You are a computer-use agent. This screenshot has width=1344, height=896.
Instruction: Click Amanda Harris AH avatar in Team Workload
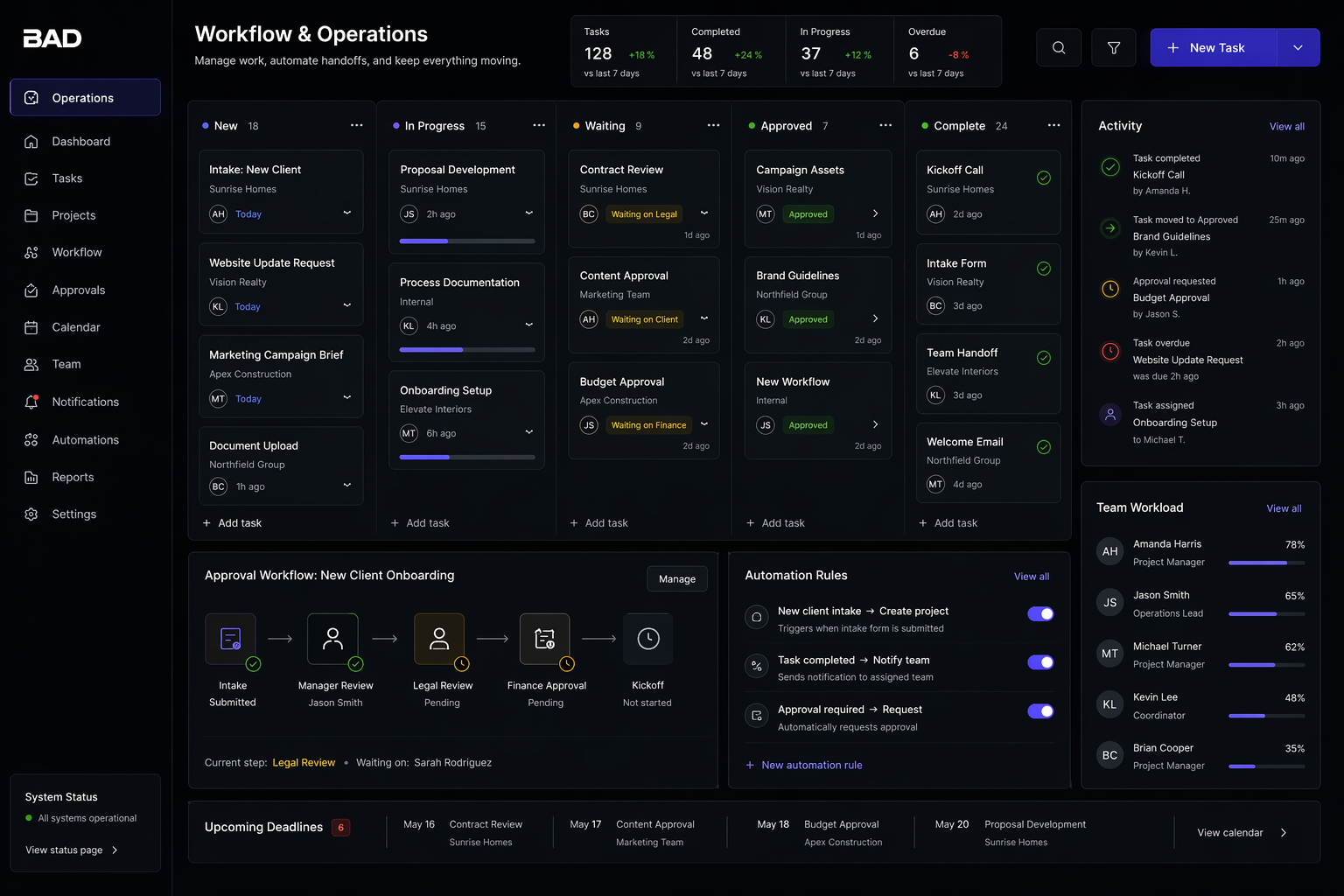coord(1110,551)
